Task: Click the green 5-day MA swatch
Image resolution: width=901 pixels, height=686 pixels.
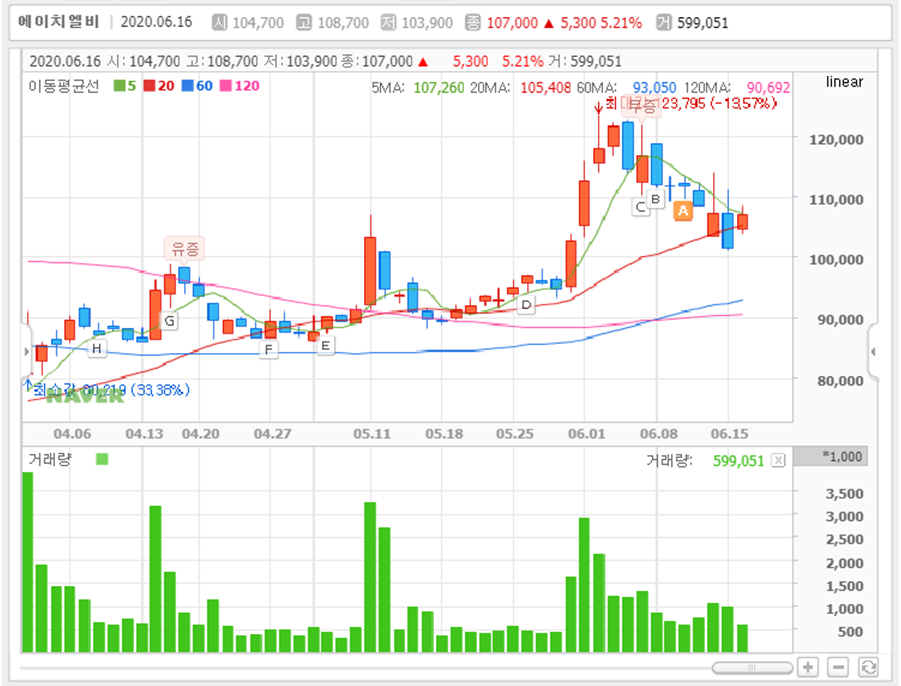Action: pyautogui.click(x=120, y=86)
